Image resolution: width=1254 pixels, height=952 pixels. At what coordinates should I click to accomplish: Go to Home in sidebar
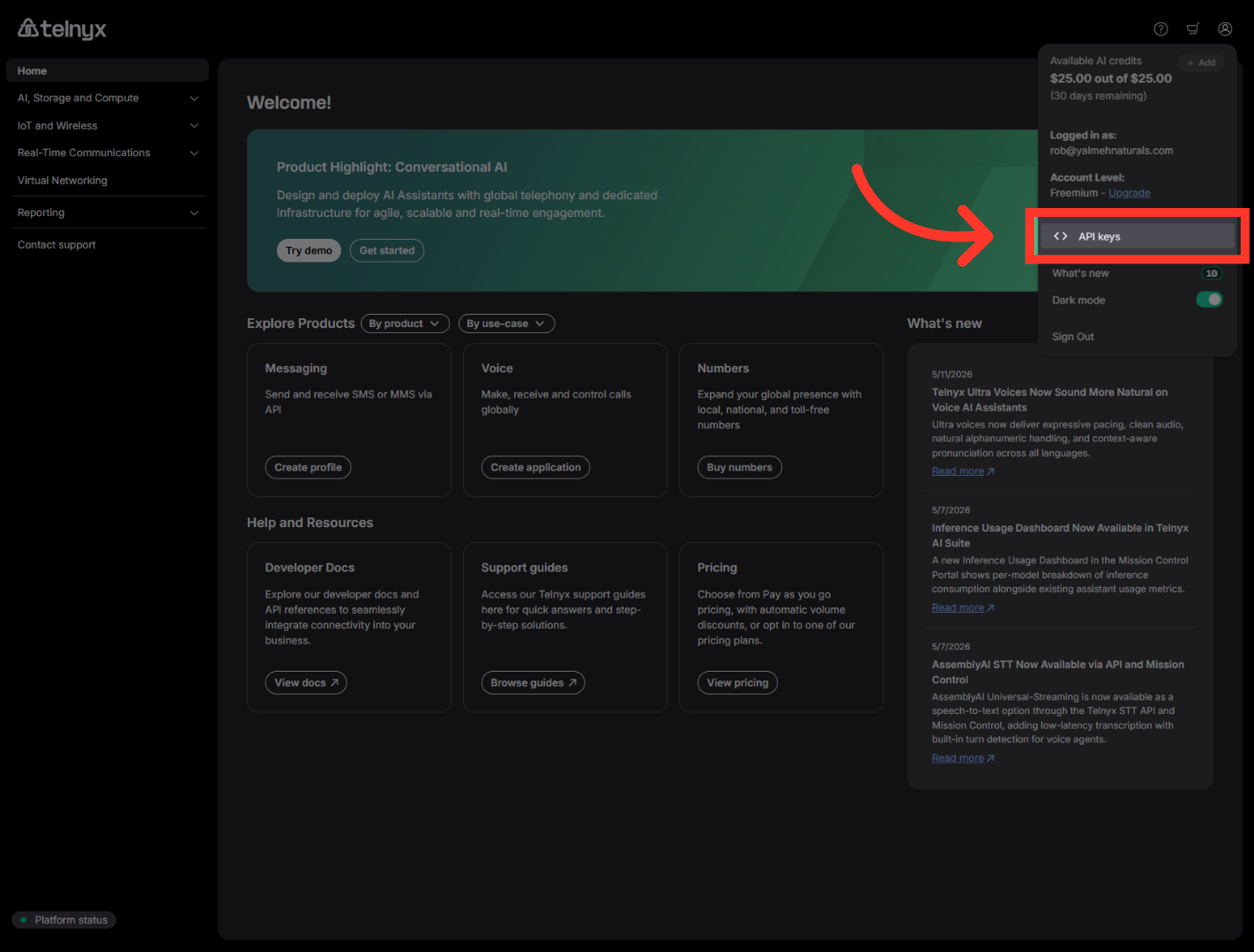[108, 71]
